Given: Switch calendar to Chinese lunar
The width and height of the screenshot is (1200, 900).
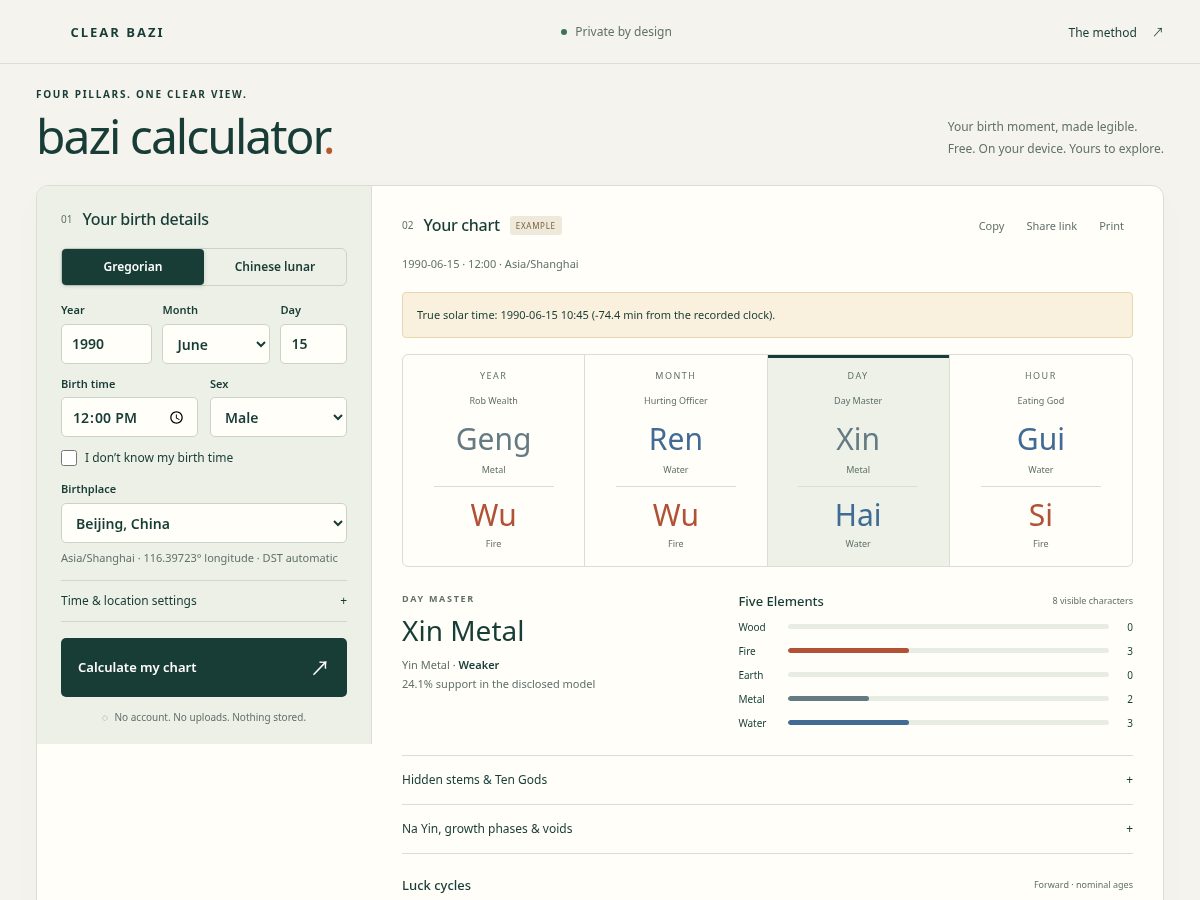Looking at the screenshot, I should (x=275, y=267).
